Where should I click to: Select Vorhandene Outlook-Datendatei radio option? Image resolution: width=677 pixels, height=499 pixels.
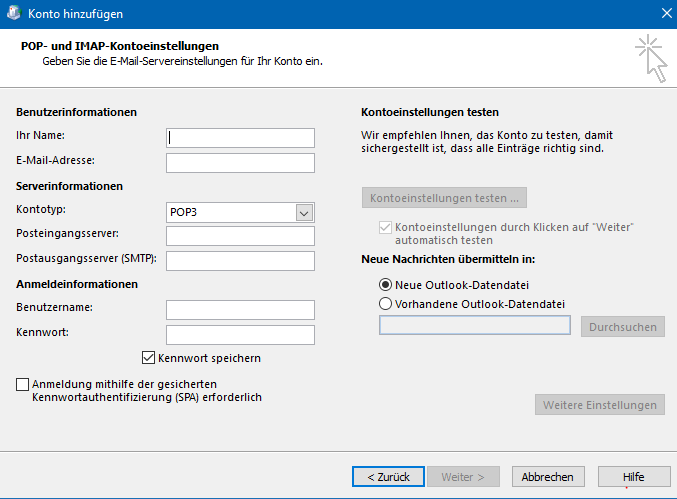pyautogui.click(x=386, y=304)
